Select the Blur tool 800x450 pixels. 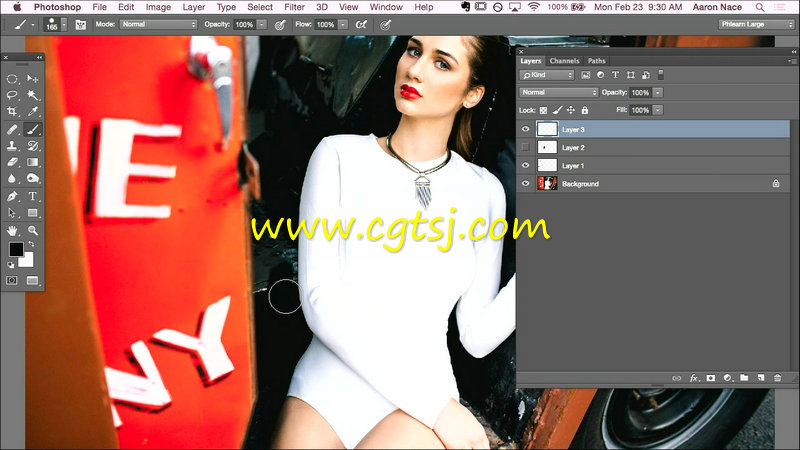(x=12, y=179)
